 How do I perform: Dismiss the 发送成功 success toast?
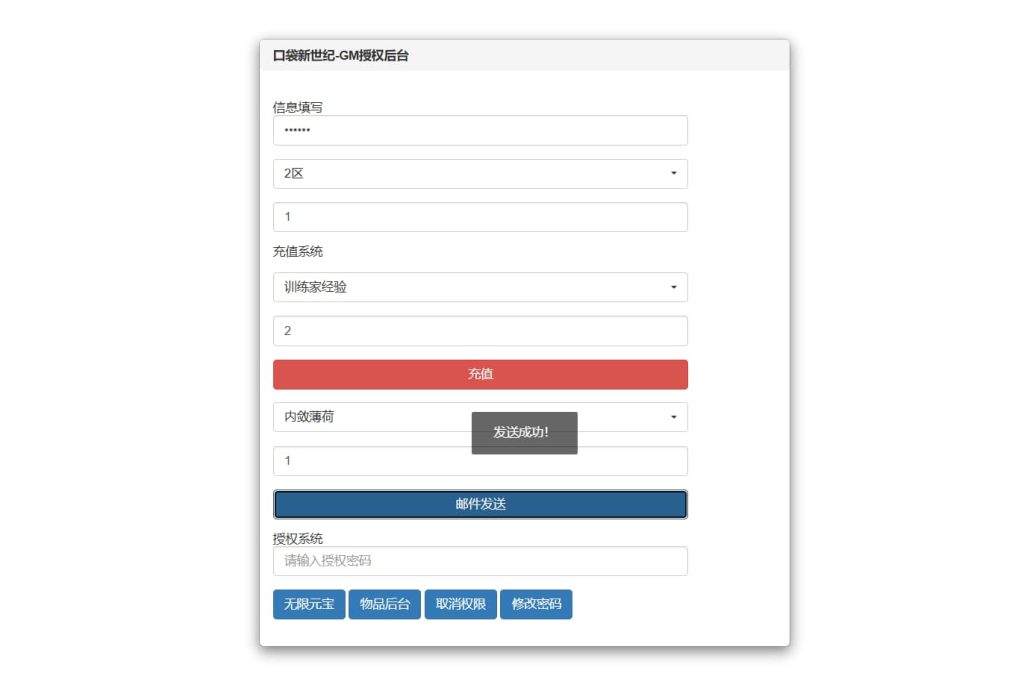[524, 433]
